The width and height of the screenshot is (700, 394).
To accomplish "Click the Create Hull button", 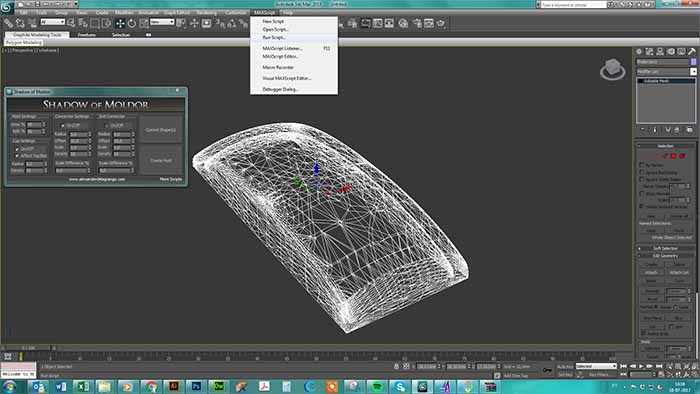I will pyautogui.click(x=161, y=160).
